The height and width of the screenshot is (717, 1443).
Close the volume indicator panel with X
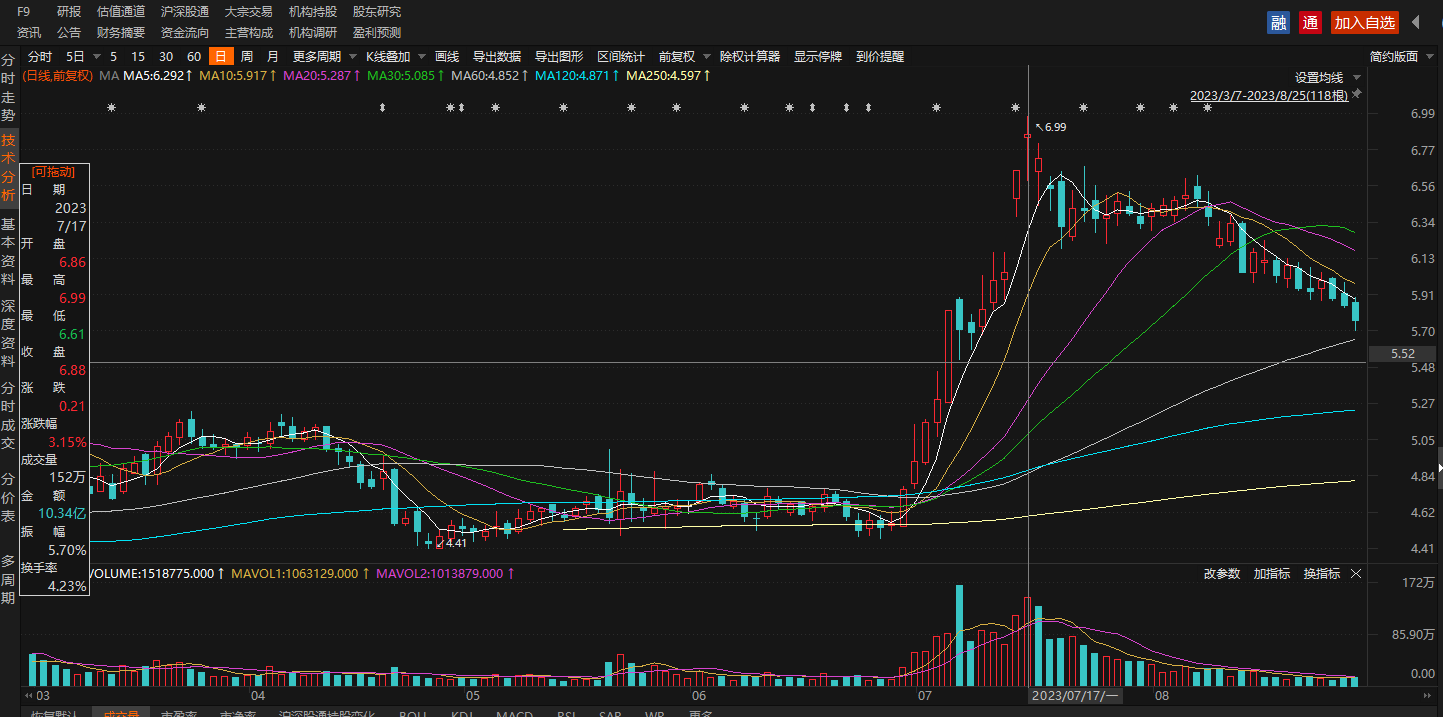pos(1356,574)
